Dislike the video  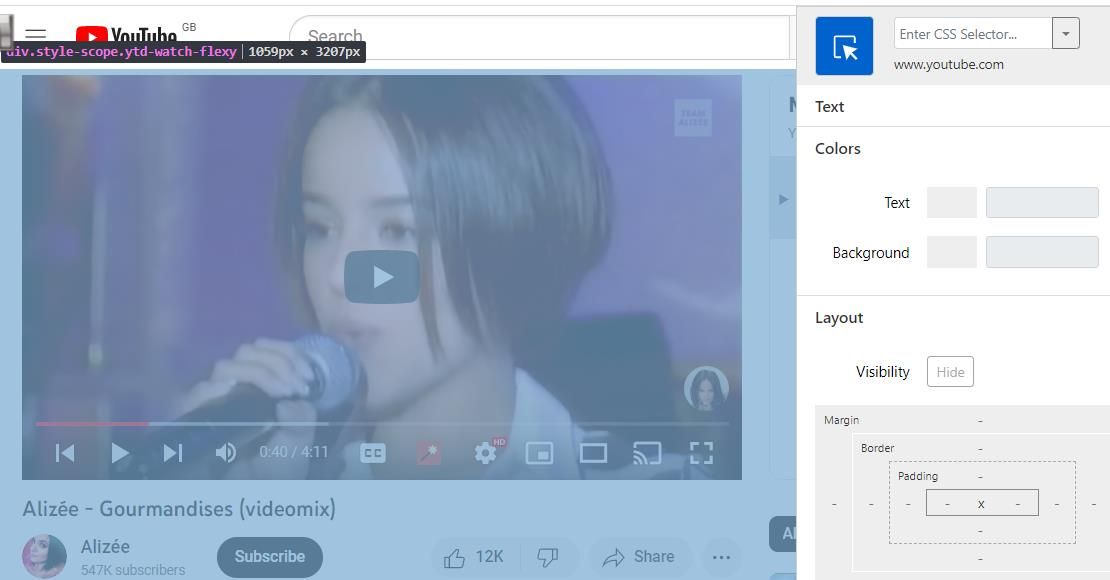tap(548, 557)
